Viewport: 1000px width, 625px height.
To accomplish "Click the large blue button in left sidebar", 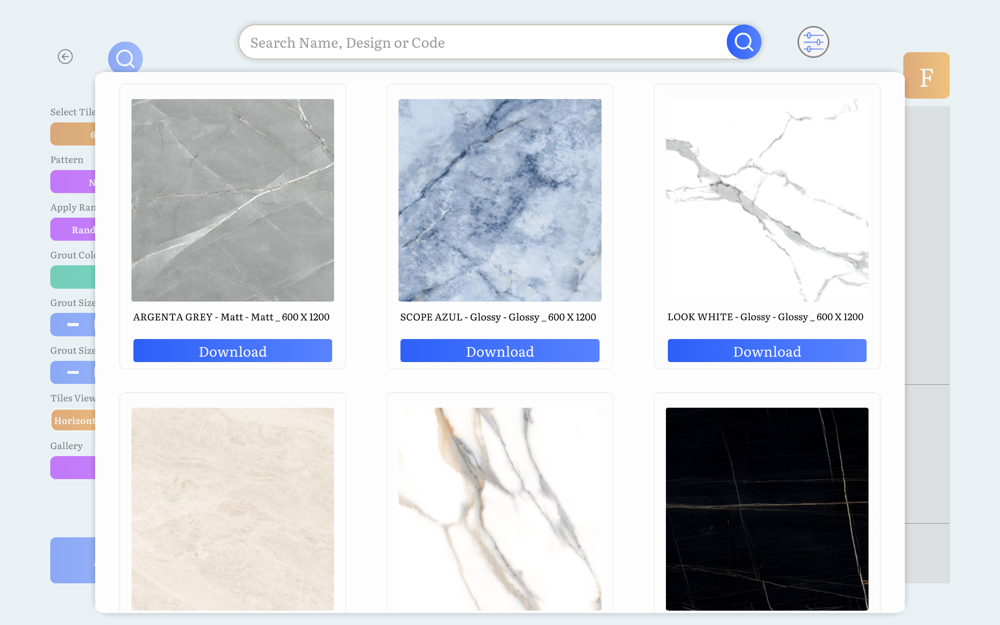I will pyautogui.click(x=73, y=560).
